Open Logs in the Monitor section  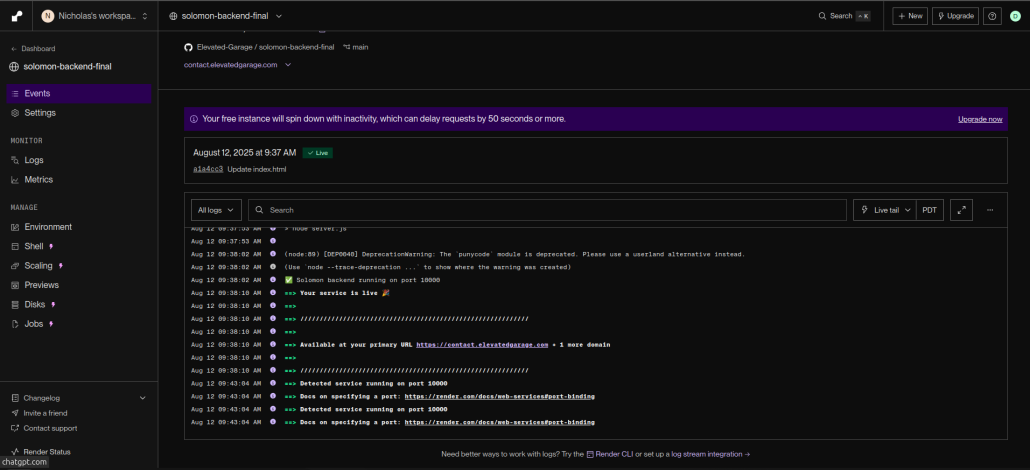tap(34, 160)
